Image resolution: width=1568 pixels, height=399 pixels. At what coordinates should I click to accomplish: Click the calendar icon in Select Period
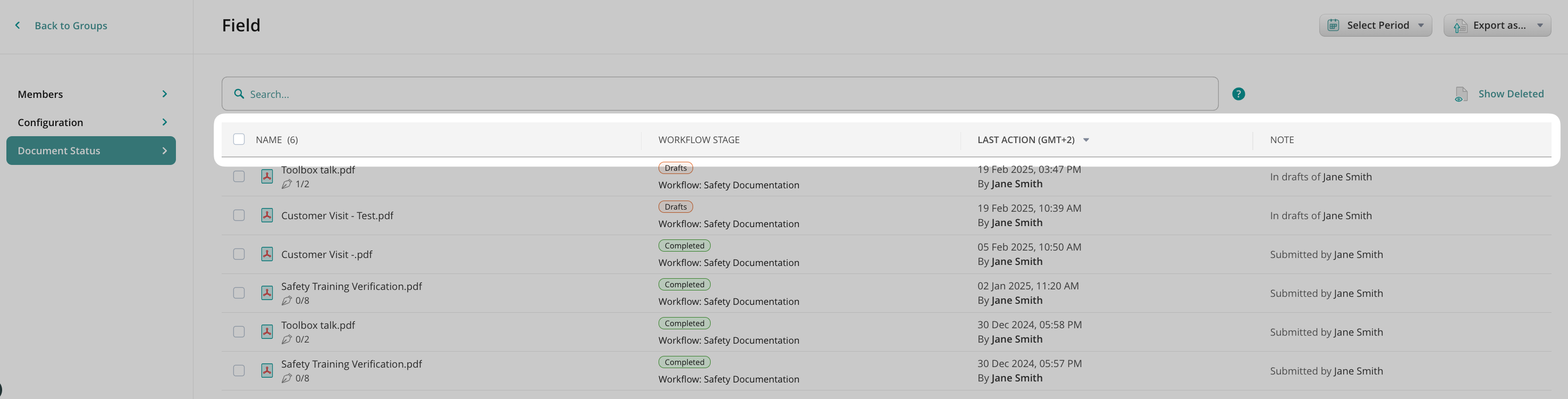tap(1333, 26)
